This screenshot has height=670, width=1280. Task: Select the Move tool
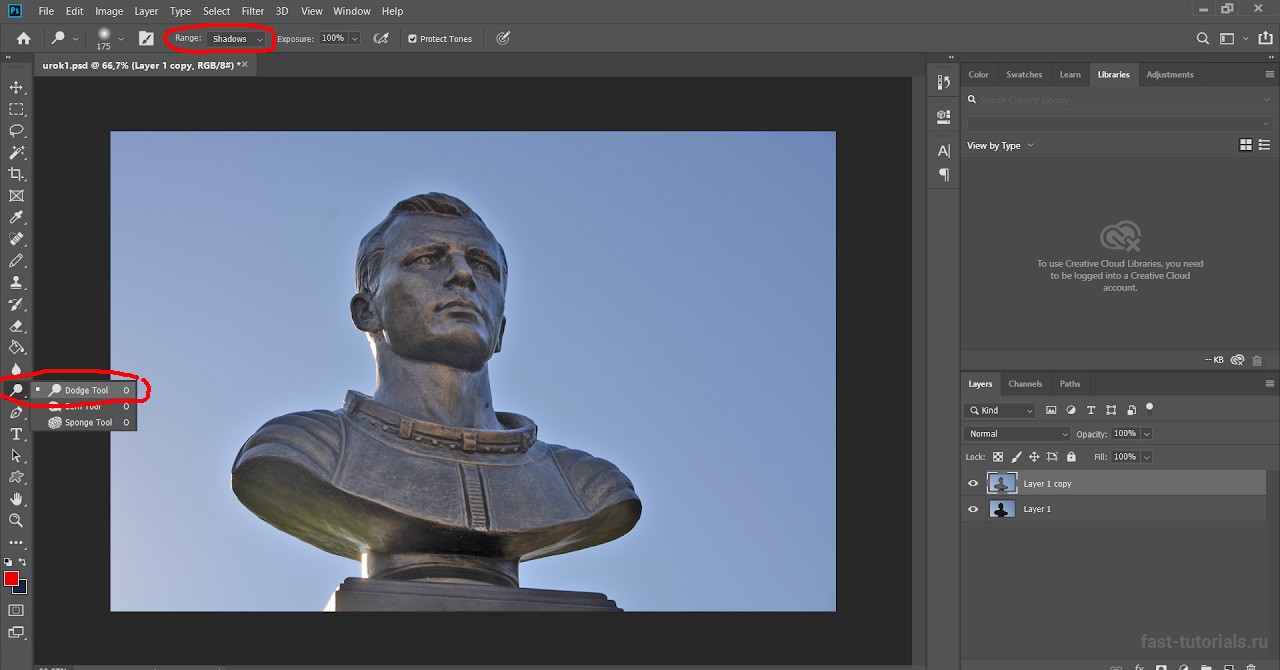(16, 88)
